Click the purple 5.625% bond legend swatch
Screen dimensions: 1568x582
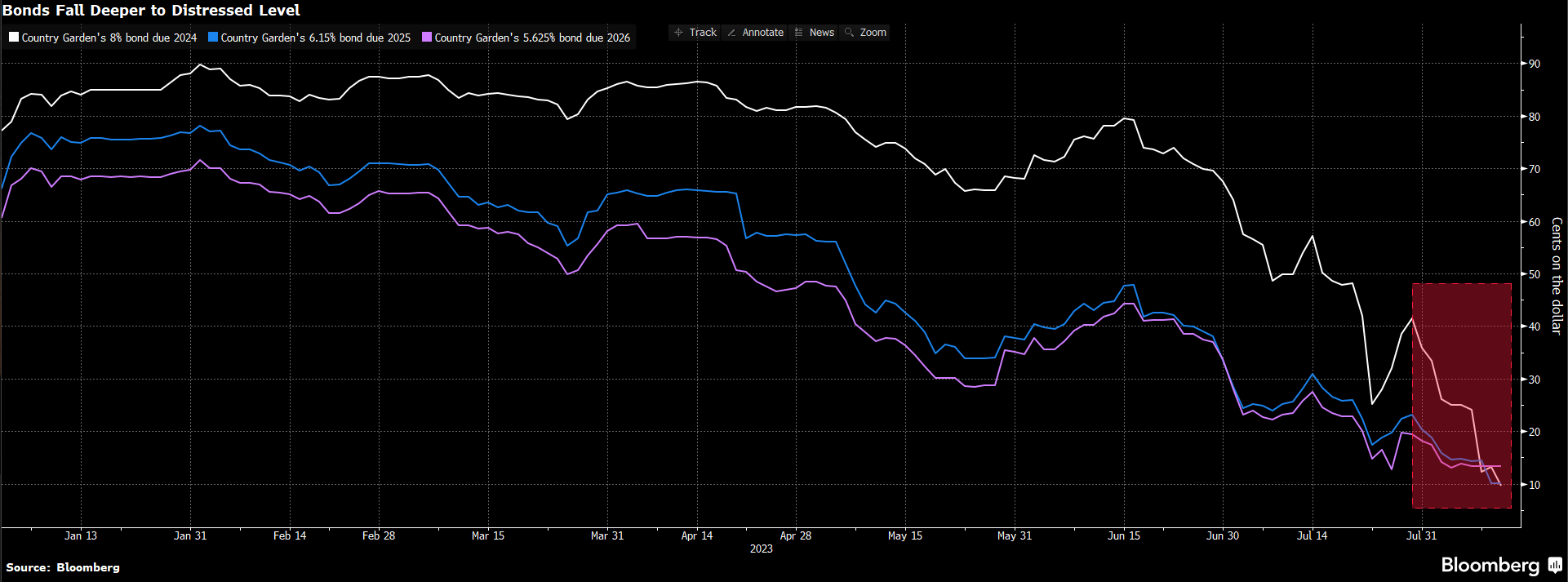(x=427, y=37)
